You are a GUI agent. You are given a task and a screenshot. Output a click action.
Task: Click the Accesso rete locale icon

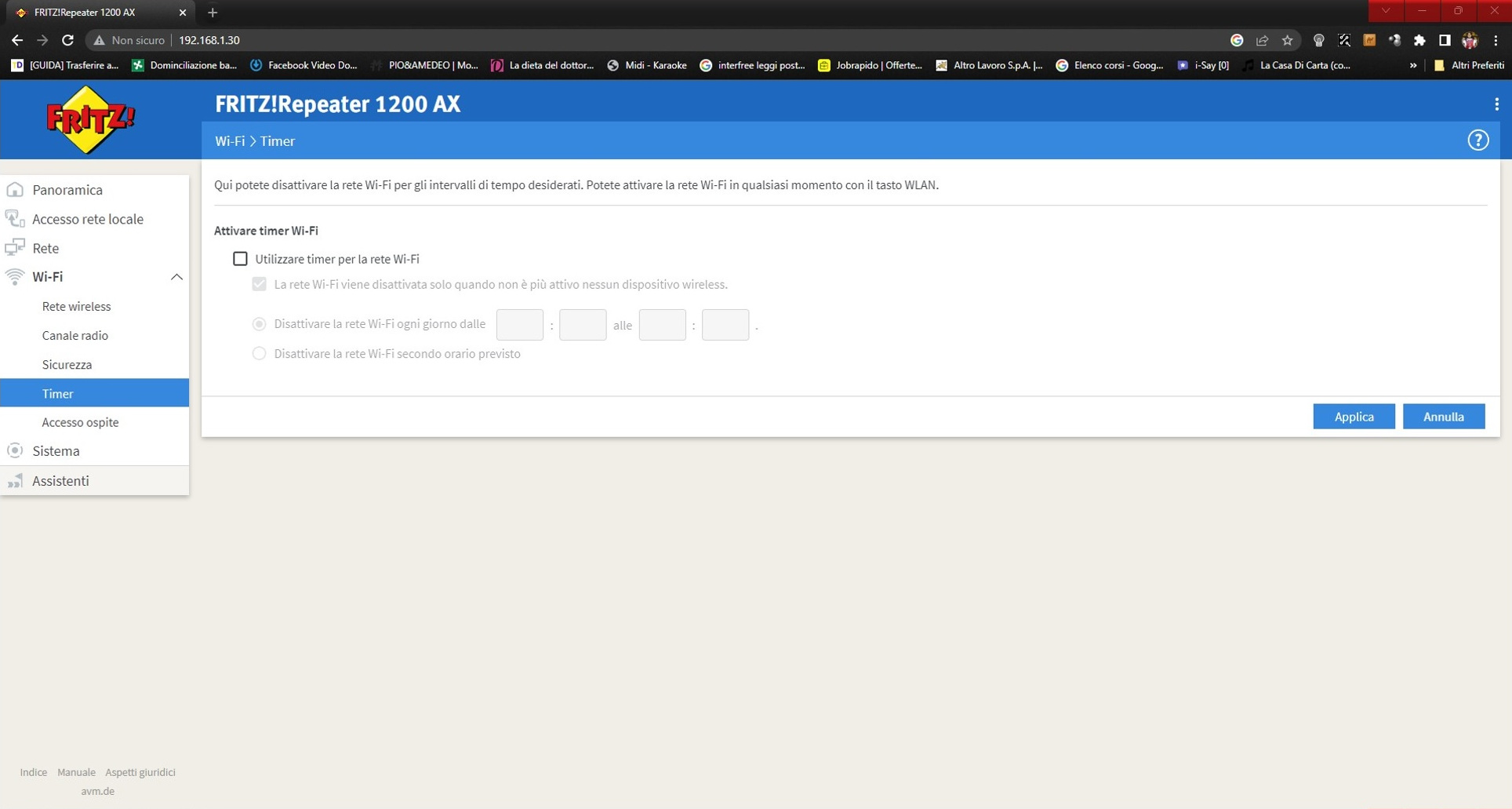pos(15,219)
